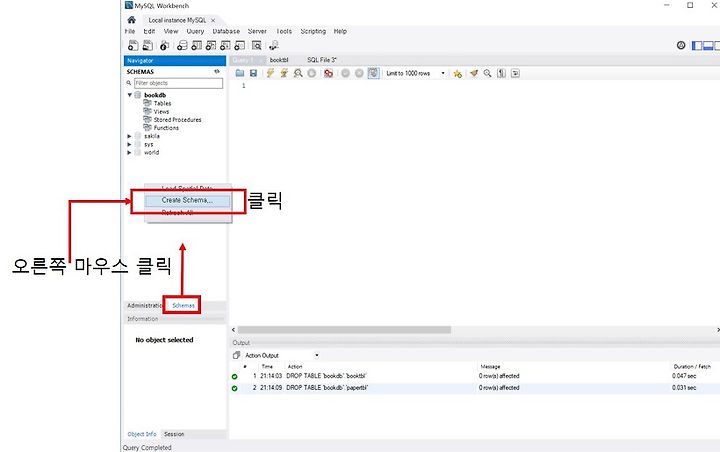This screenshot has width=720, height=452.
Task: Open the Database menu
Action: click(x=226, y=31)
